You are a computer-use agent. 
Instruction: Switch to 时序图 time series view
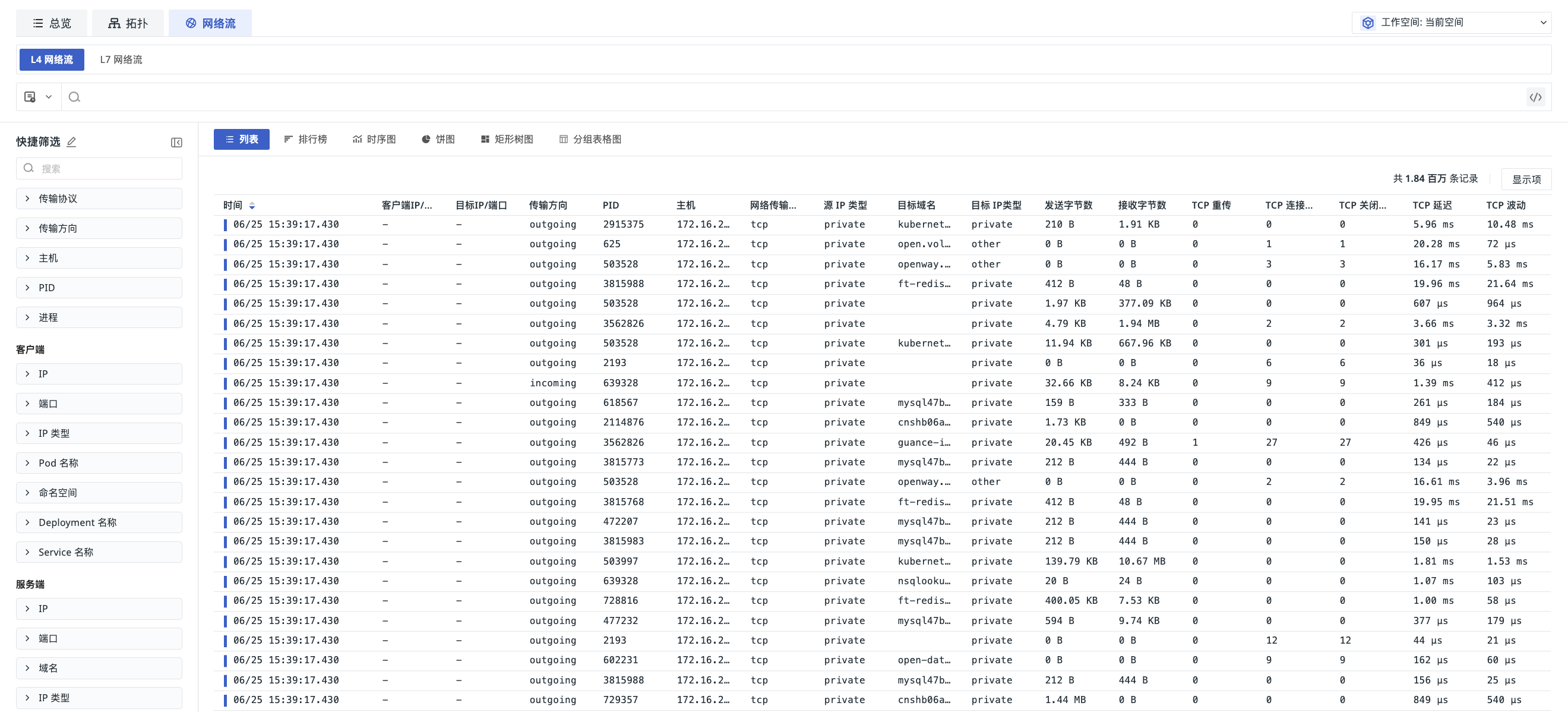(x=374, y=140)
